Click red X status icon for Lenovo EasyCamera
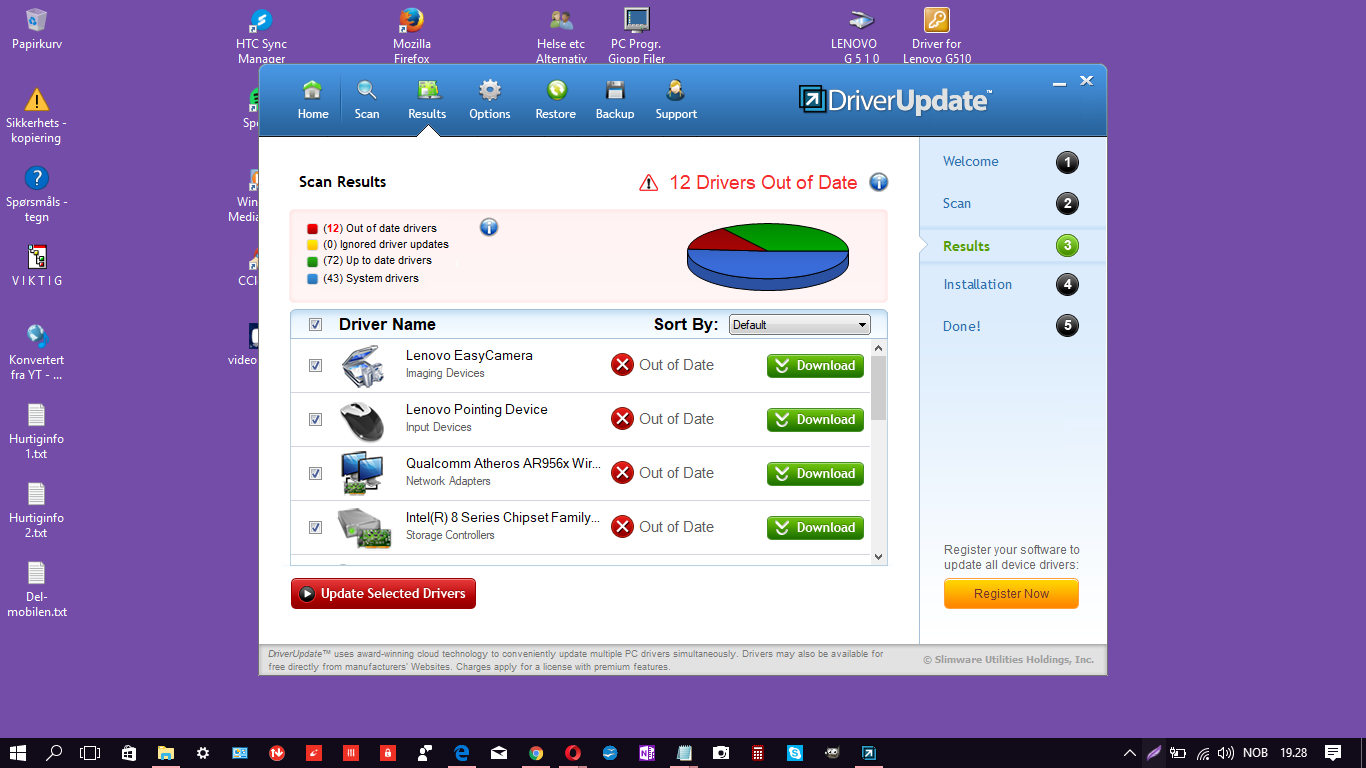This screenshot has height=768, width=1366. pos(622,365)
